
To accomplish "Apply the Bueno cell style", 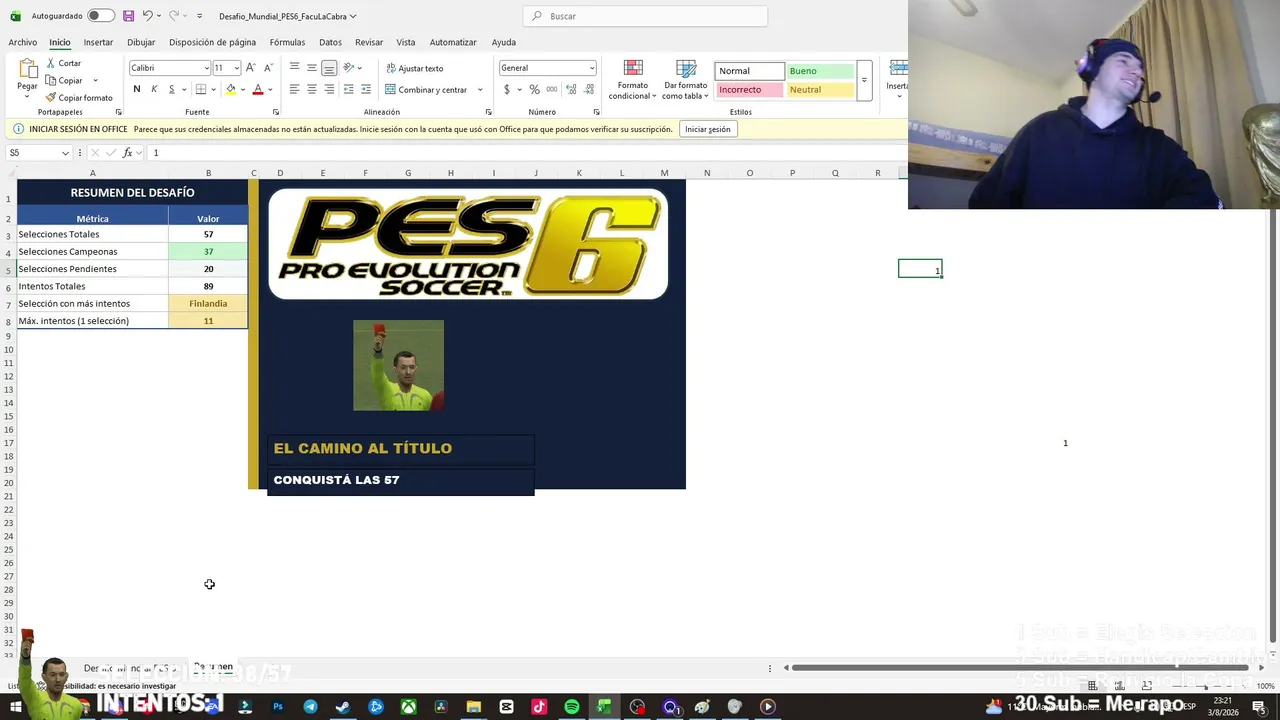I will (820, 71).
